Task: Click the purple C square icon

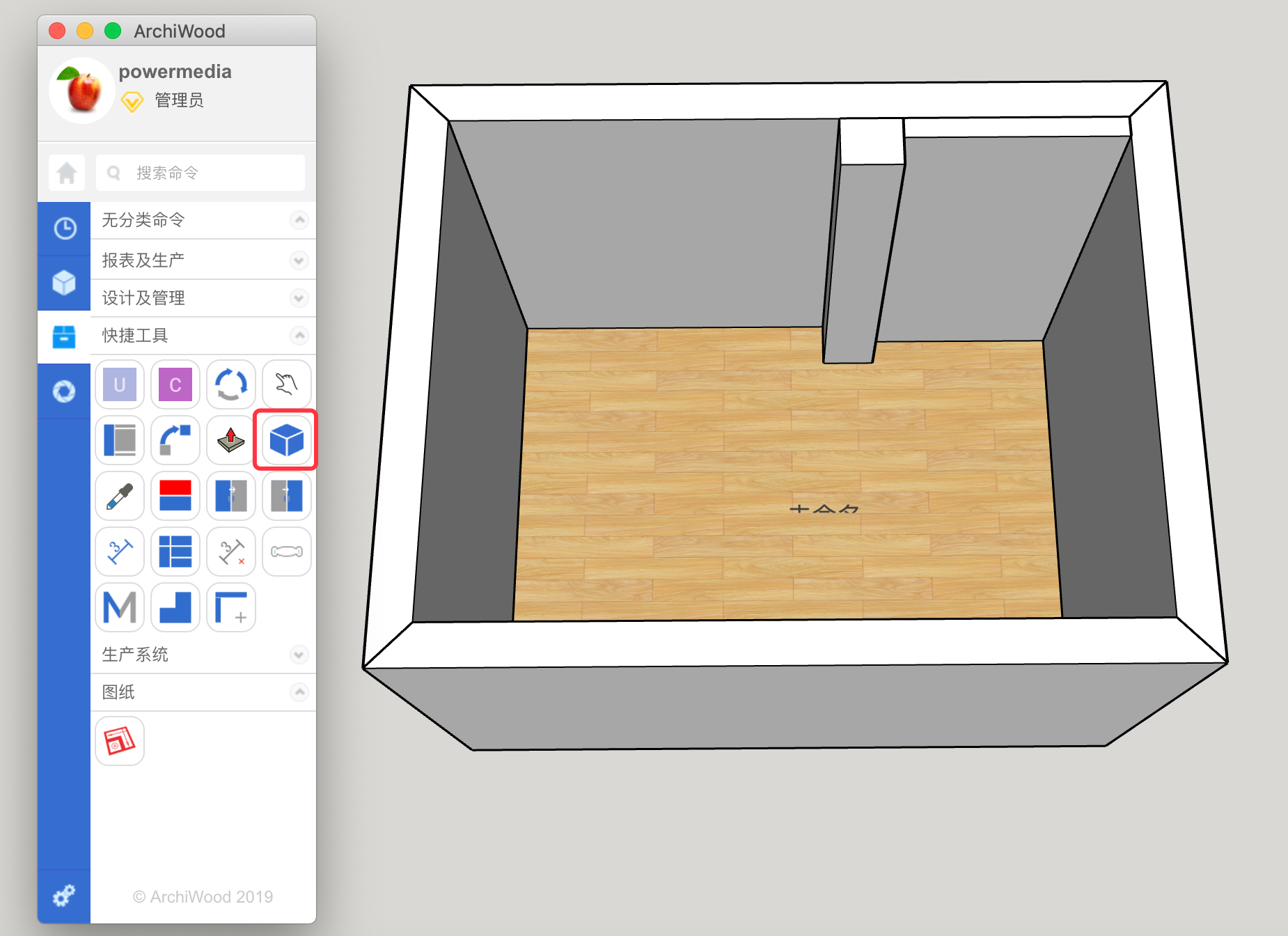Action: 175,384
